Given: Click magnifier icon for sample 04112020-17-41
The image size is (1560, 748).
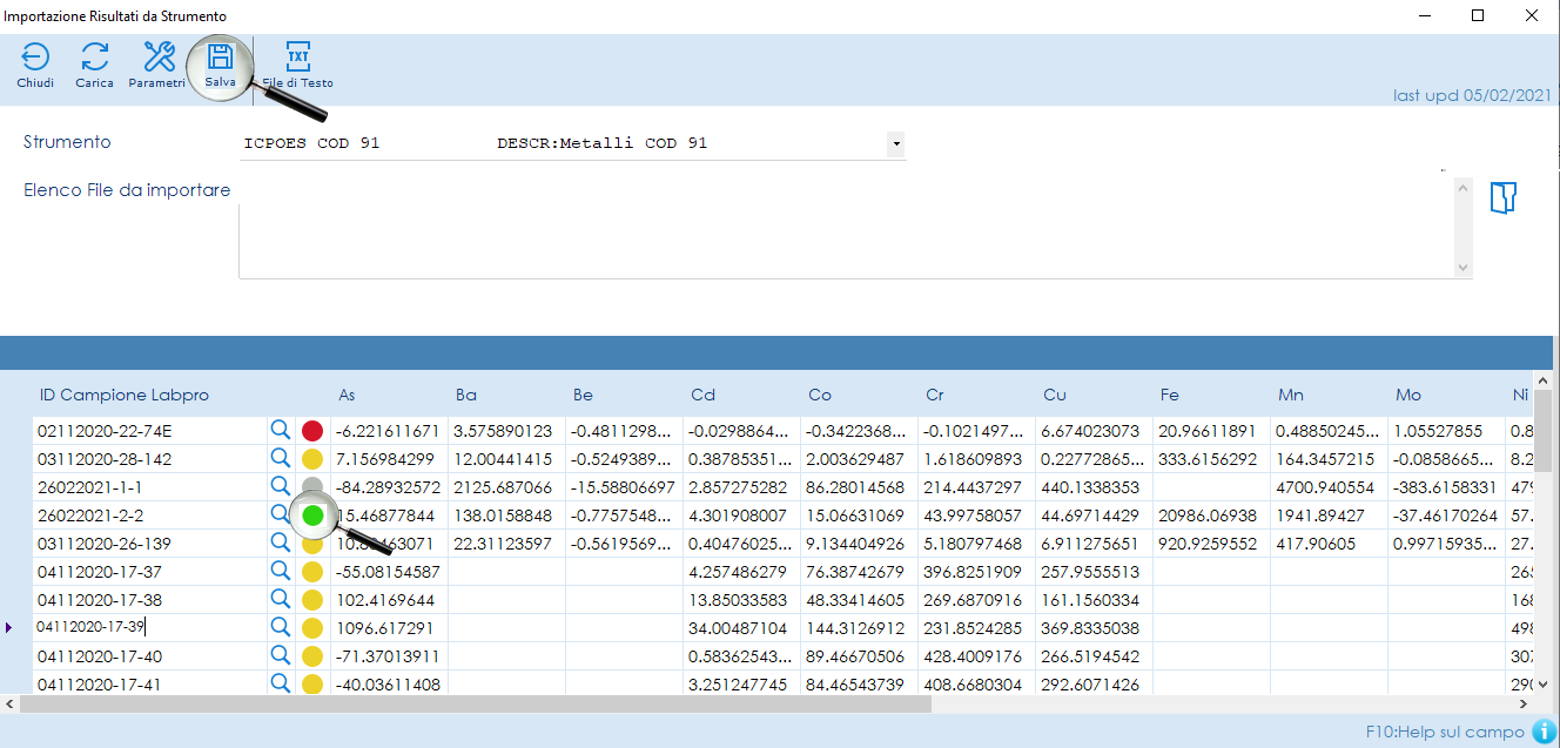Looking at the screenshot, I should [x=280, y=683].
